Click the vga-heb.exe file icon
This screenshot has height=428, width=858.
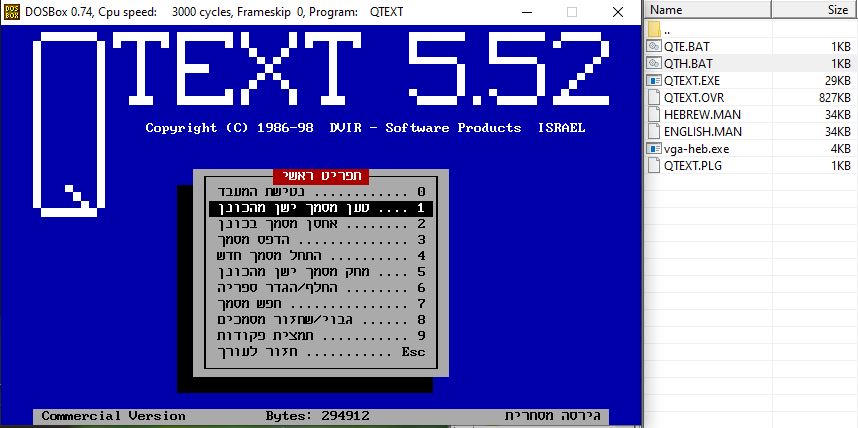tap(653, 149)
